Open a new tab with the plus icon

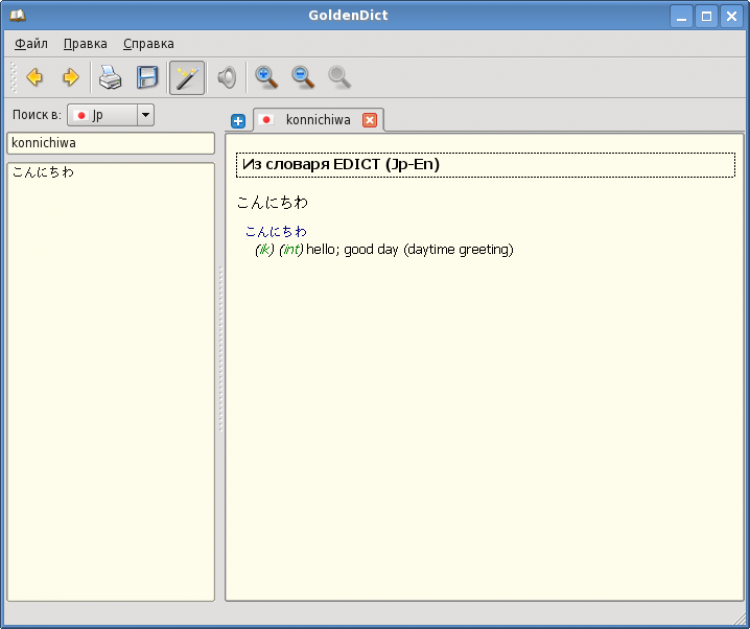pos(238,121)
